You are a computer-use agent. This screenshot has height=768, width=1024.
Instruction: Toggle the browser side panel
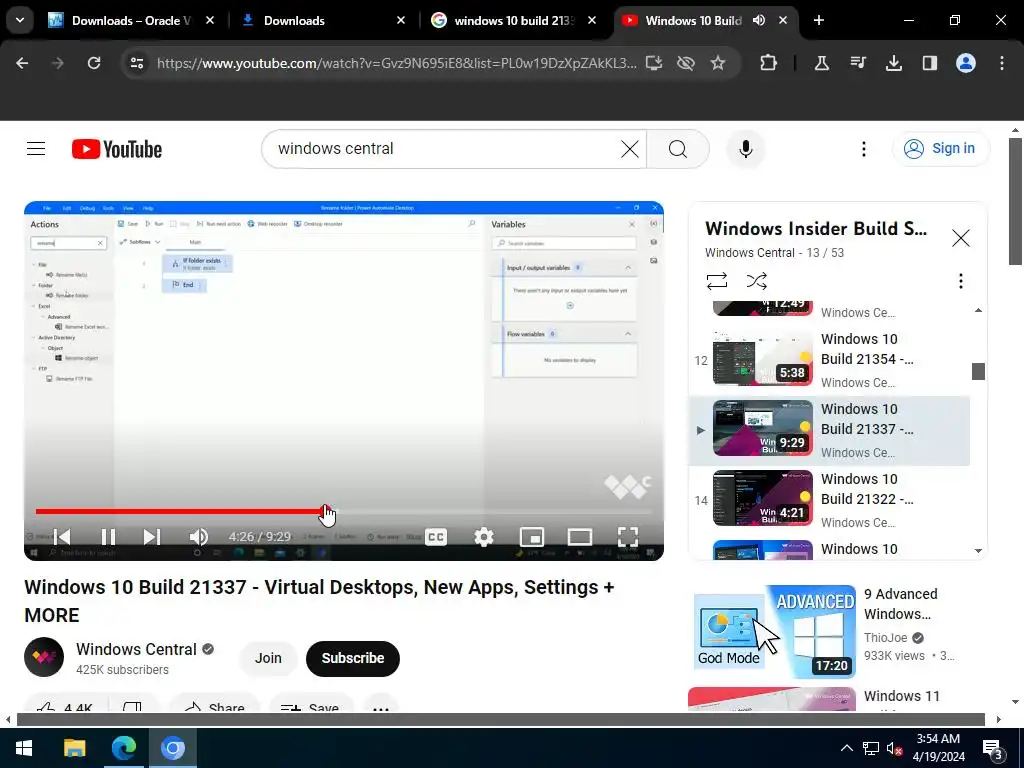929,63
